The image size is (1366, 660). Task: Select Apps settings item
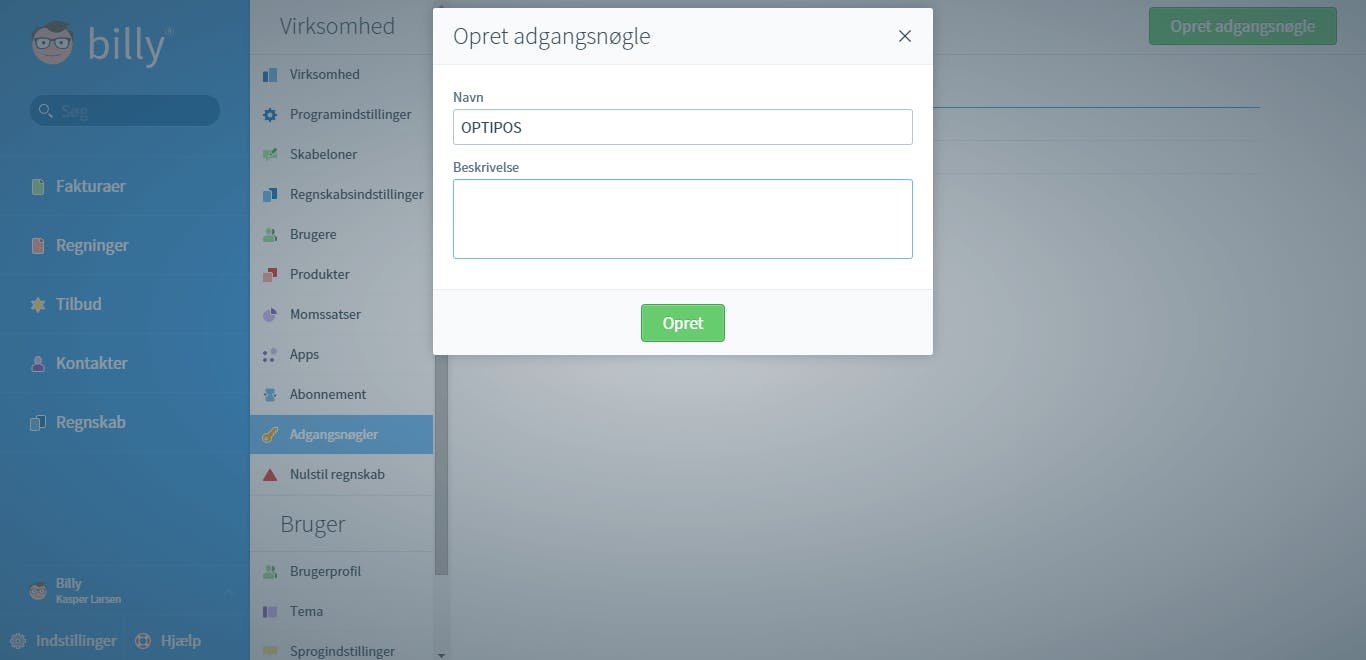coord(341,355)
